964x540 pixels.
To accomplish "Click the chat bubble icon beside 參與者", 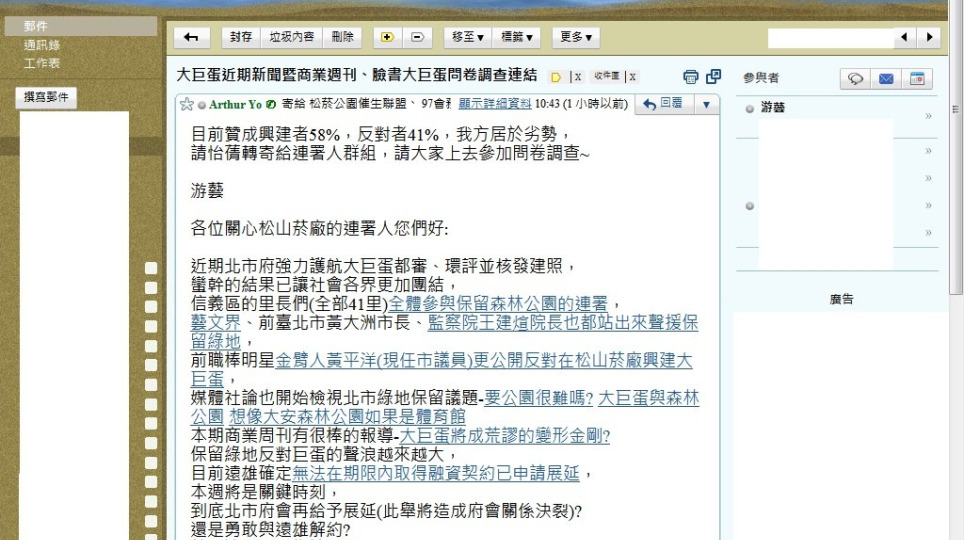I will pos(855,79).
